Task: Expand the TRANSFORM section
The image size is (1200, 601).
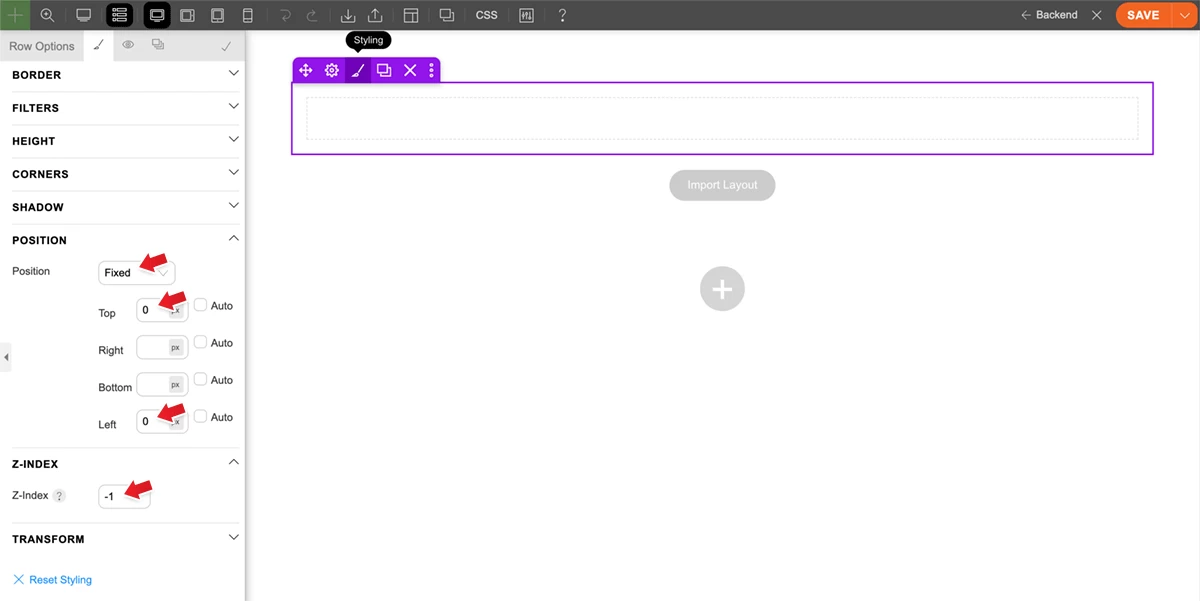Action: pos(125,539)
